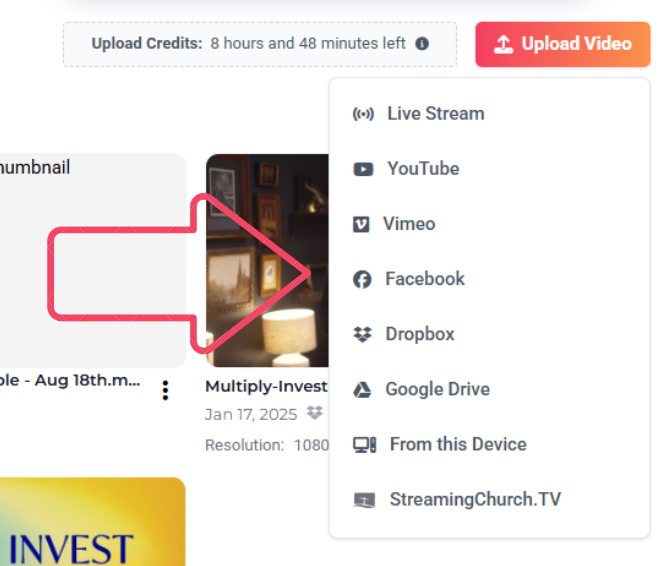This screenshot has height=566, width=669.
Task: Open the Upload Video button
Action: 563,44
